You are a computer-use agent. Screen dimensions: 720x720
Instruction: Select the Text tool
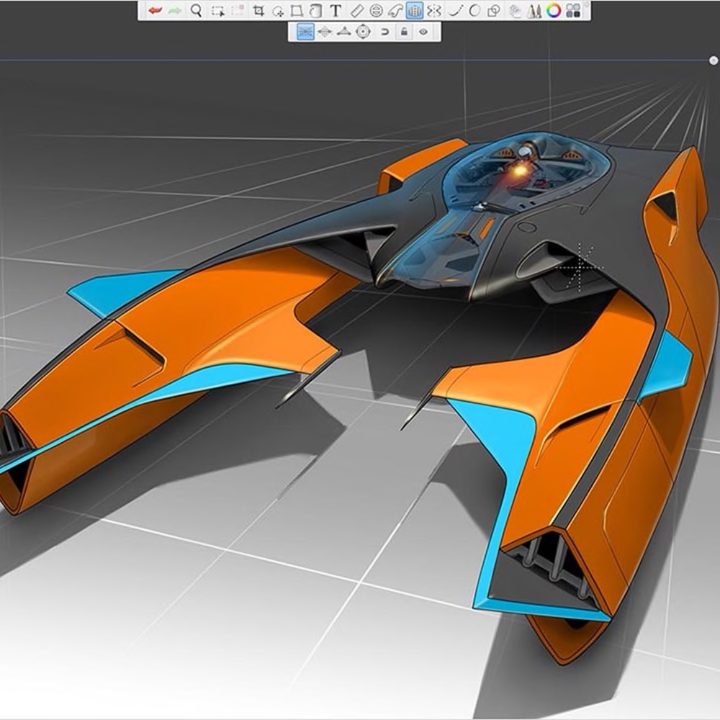tap(336, 11)
